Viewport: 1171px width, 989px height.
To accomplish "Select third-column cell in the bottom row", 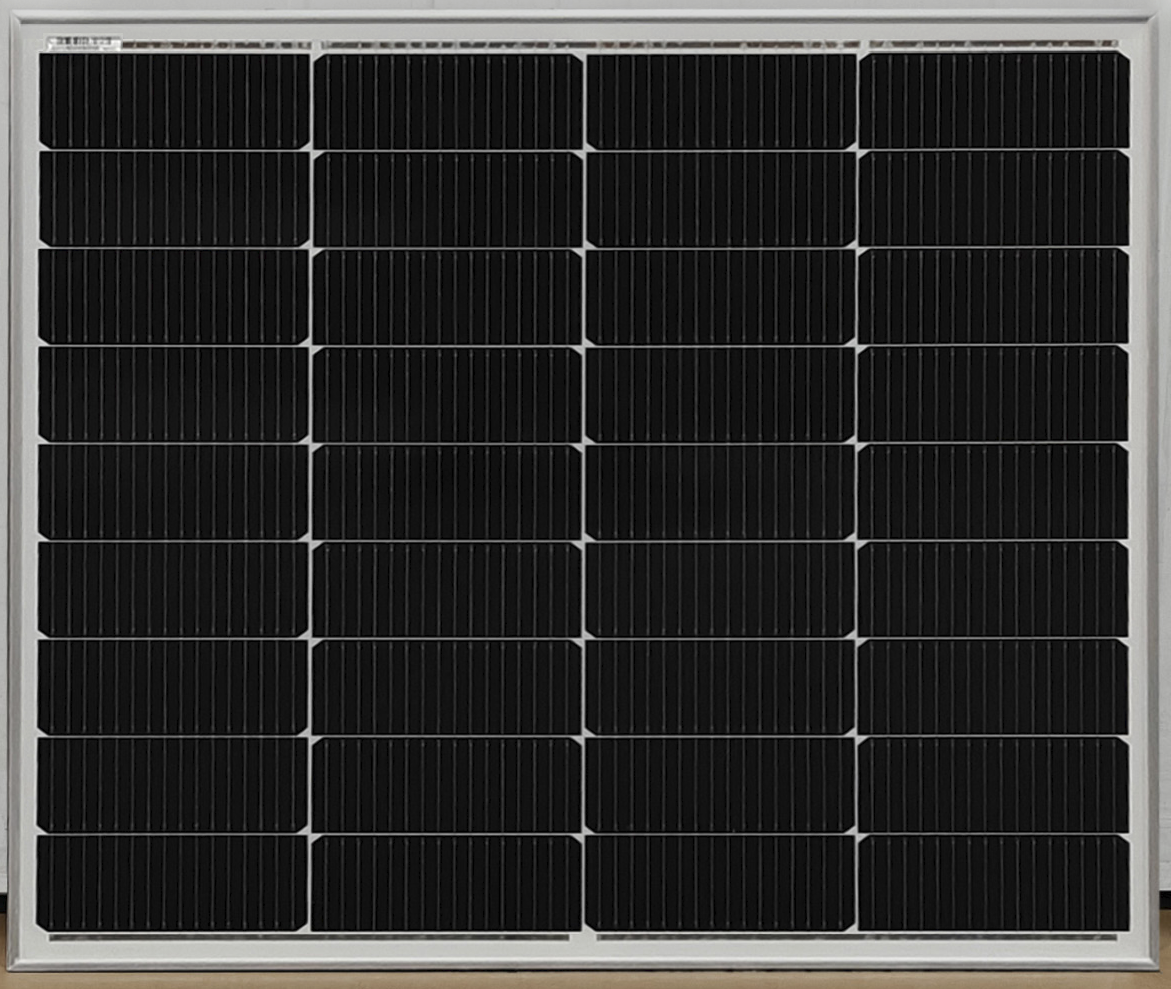I will (720, 882).
